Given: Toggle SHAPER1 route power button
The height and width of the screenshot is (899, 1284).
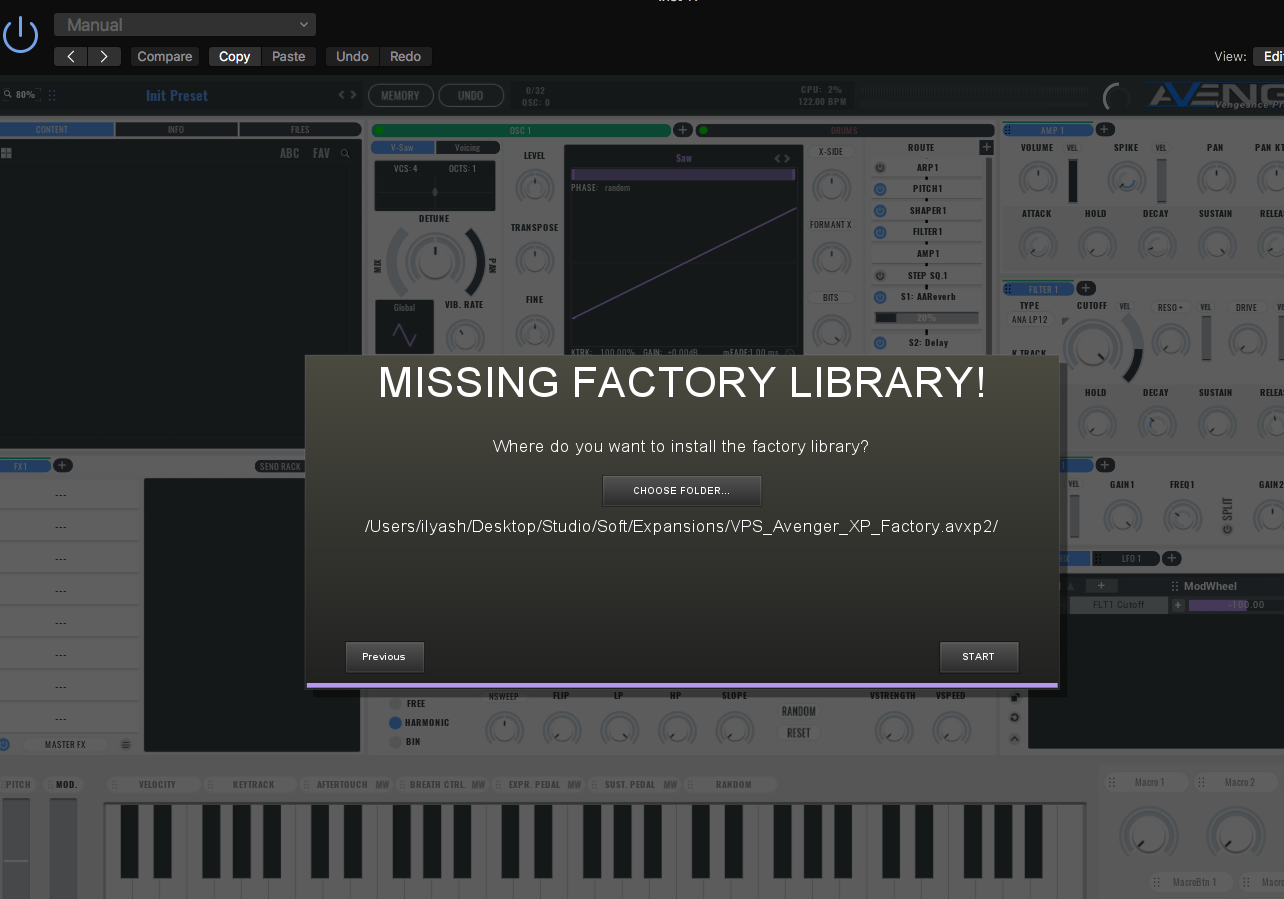Looking at the screenshot, I should (x=880, y=211).
